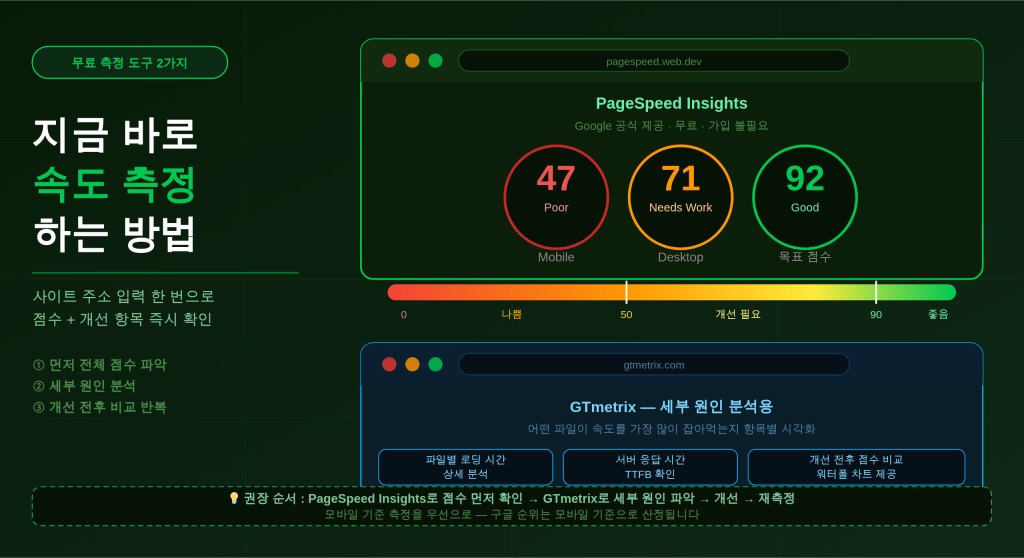Viewport: 1024px width, 558px height.
Task: Click the pagespeed.web.dev address bar
Action: 653,61
